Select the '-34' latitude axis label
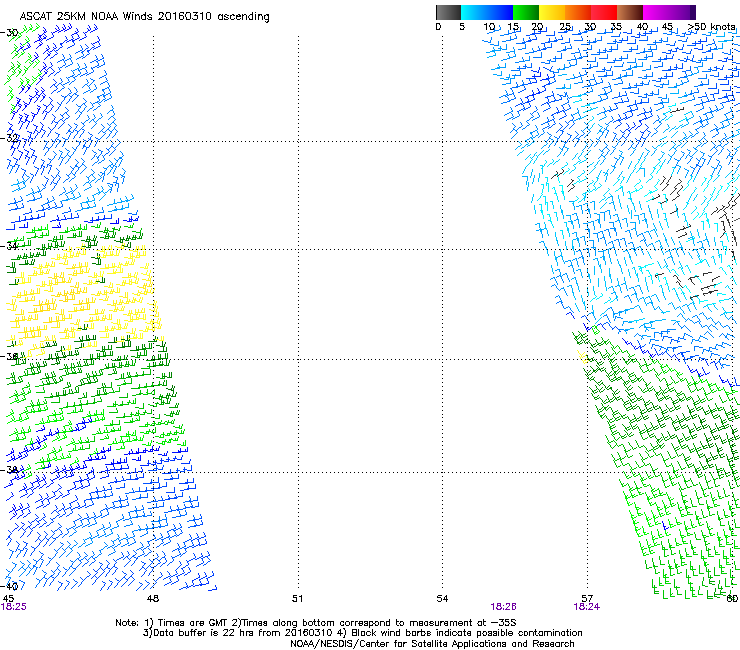 click(x=9, y=246)
